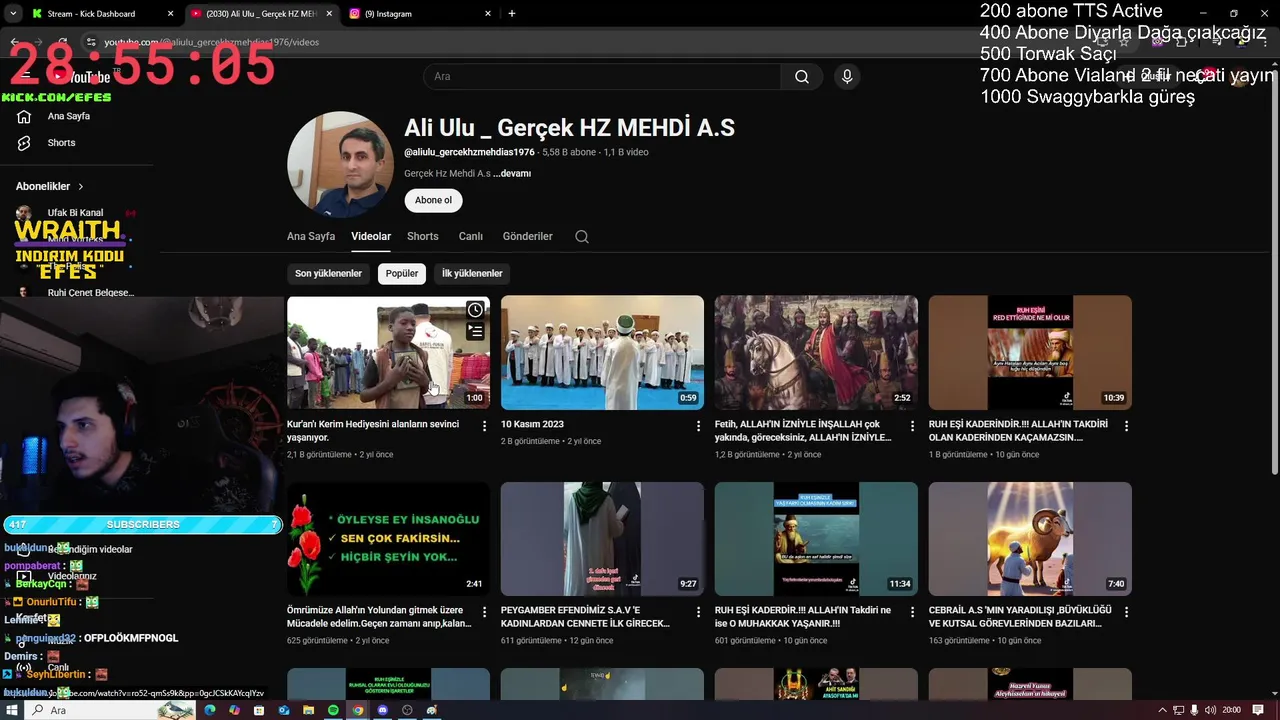Select the Videolar channel tab
Viewport: 1280px width, 720px height.
(371, 237)
